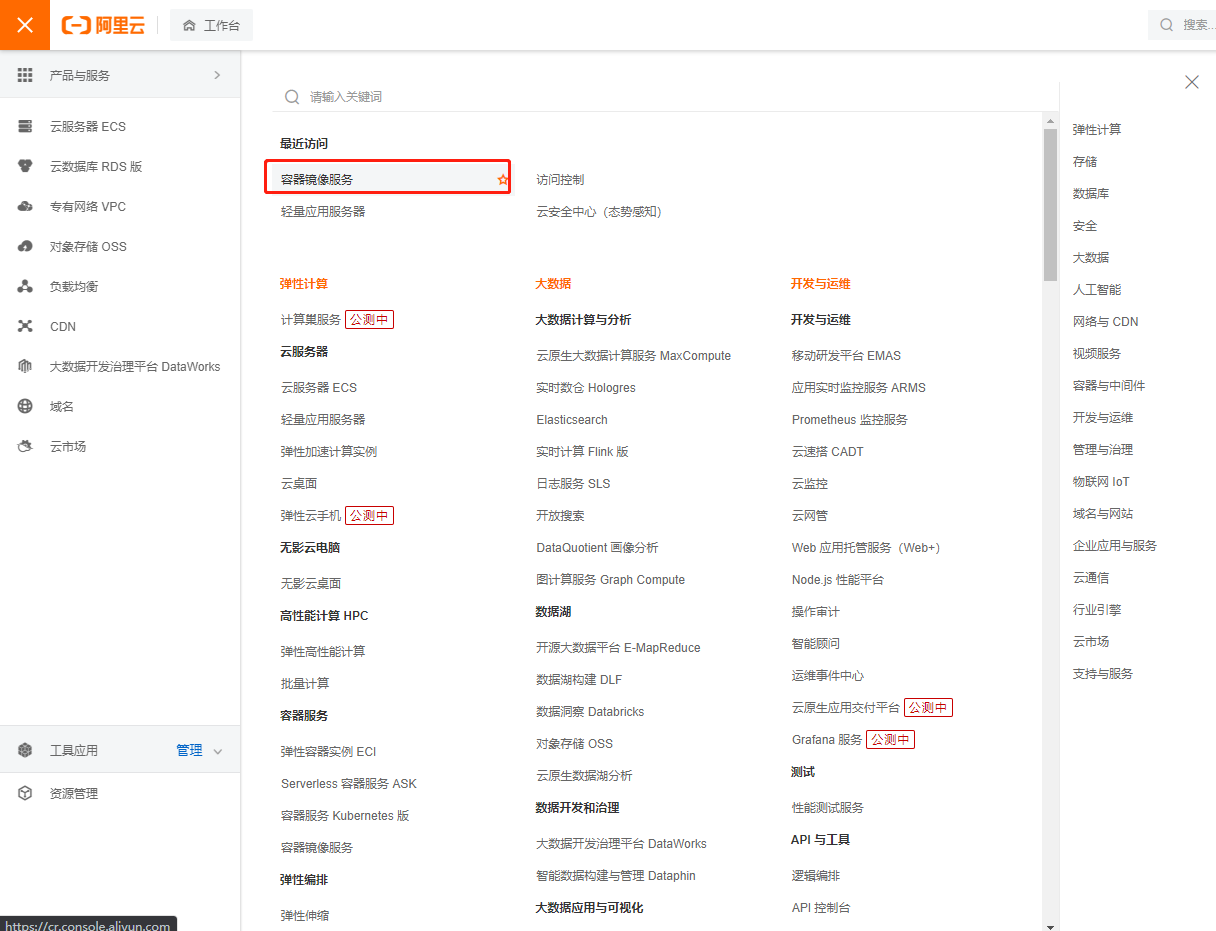Jump to 物联网 IoT in category index
The width and height of the screenshot is (1216, 931).
(1101, 482)
